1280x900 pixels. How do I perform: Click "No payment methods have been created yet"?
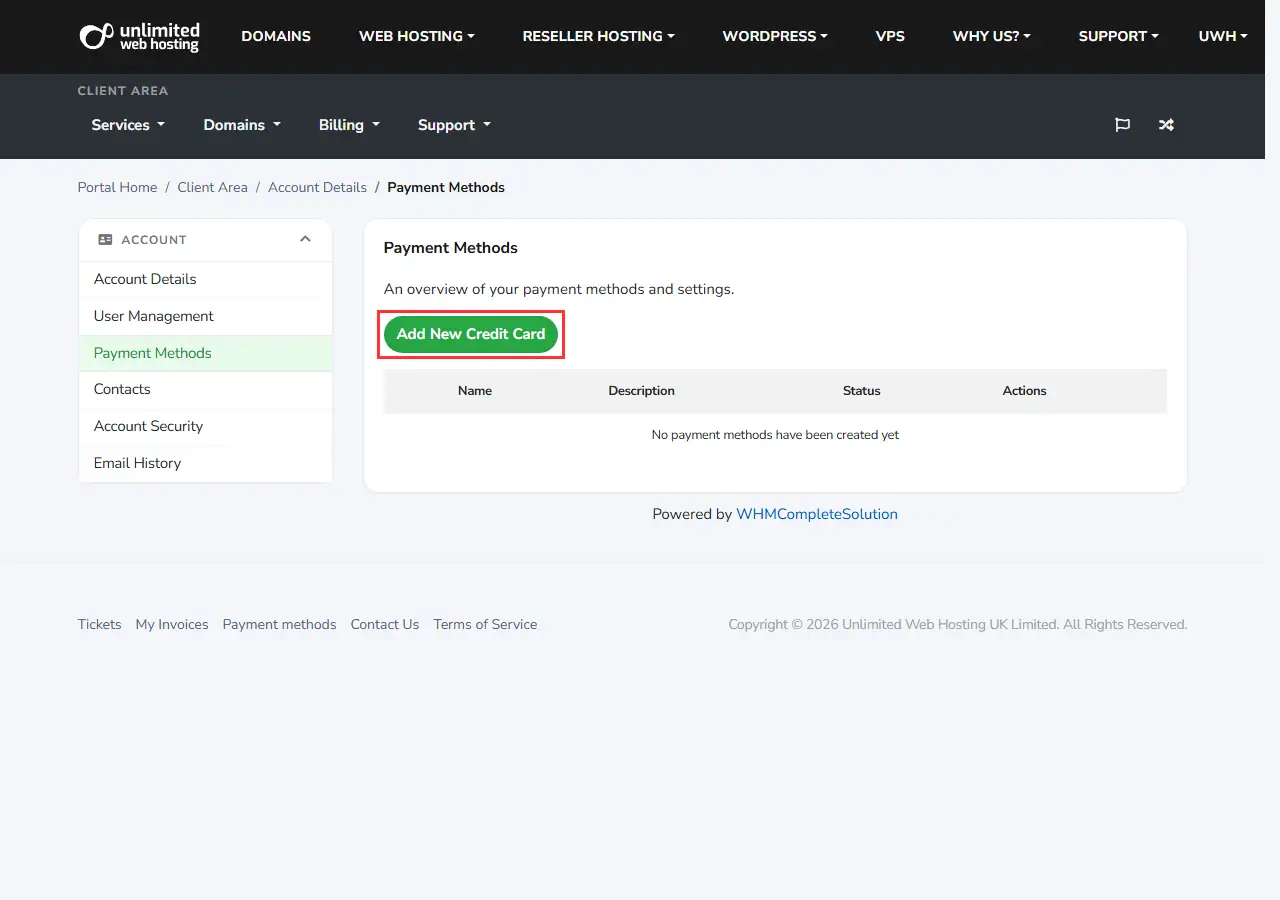[775, 435]
